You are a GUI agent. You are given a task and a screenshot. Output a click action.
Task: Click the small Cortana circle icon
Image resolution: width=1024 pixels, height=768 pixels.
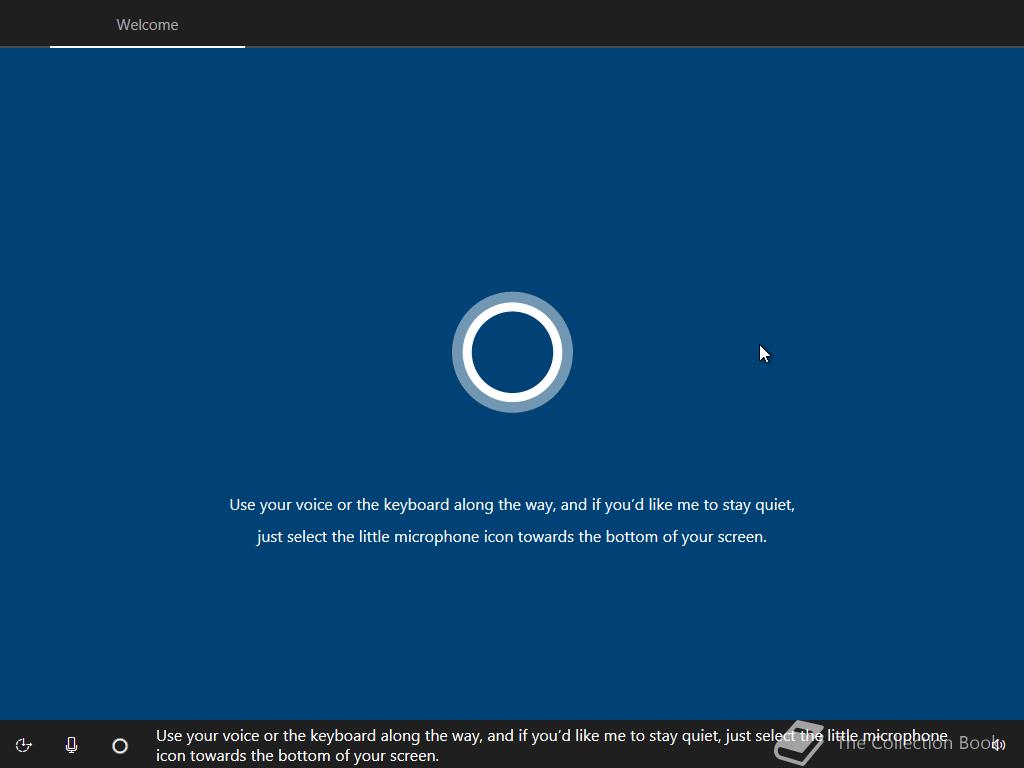[120, 746]
